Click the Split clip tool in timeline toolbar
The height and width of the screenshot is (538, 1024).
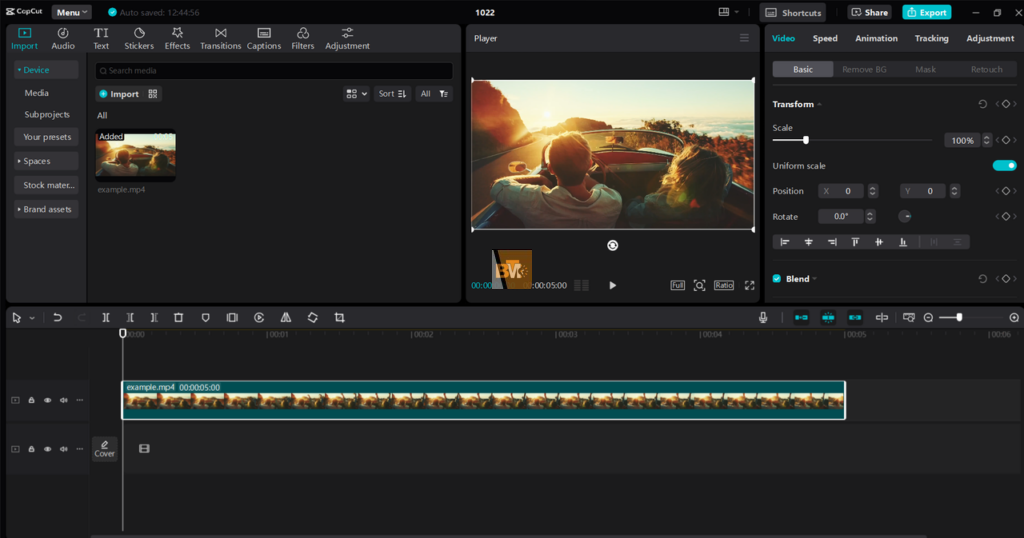point(105,317)
